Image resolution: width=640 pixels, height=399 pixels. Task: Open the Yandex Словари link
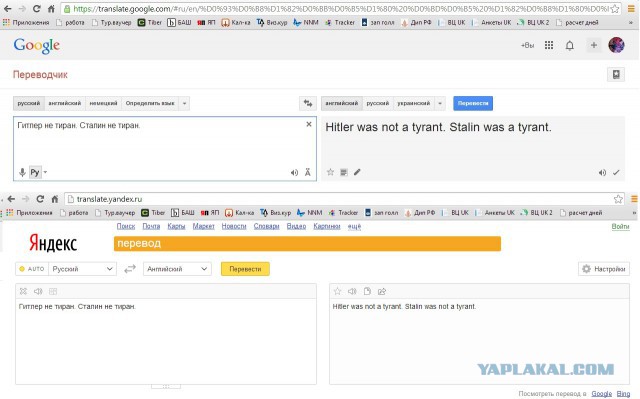(x=266, y=226)
